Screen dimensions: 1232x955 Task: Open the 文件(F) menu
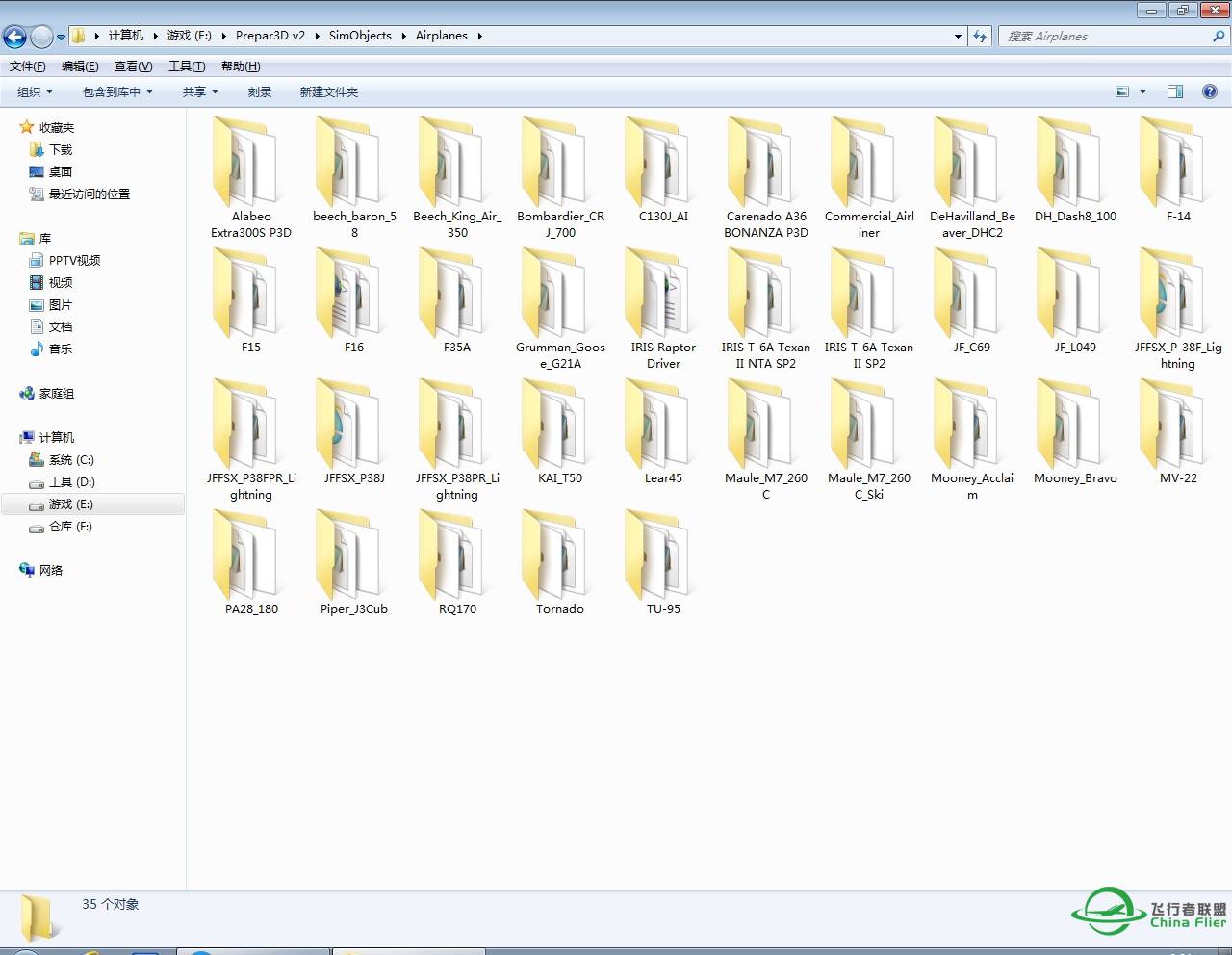coord(28,66)
